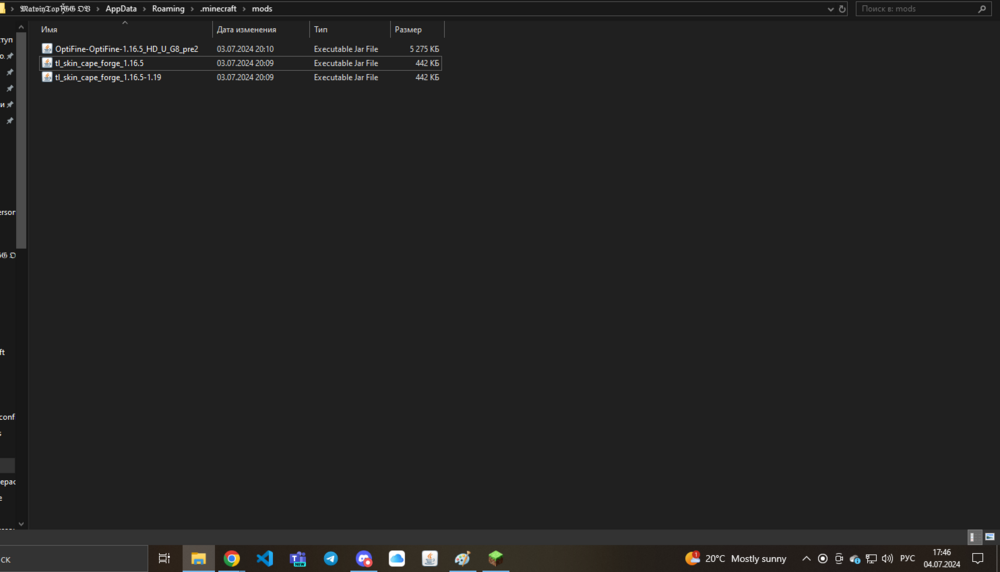1000x572 pixels.
Task: Click the 442 КБ size of tl_skin_cape_forge_1.16.5-1.19
Action: pos(427,77)
